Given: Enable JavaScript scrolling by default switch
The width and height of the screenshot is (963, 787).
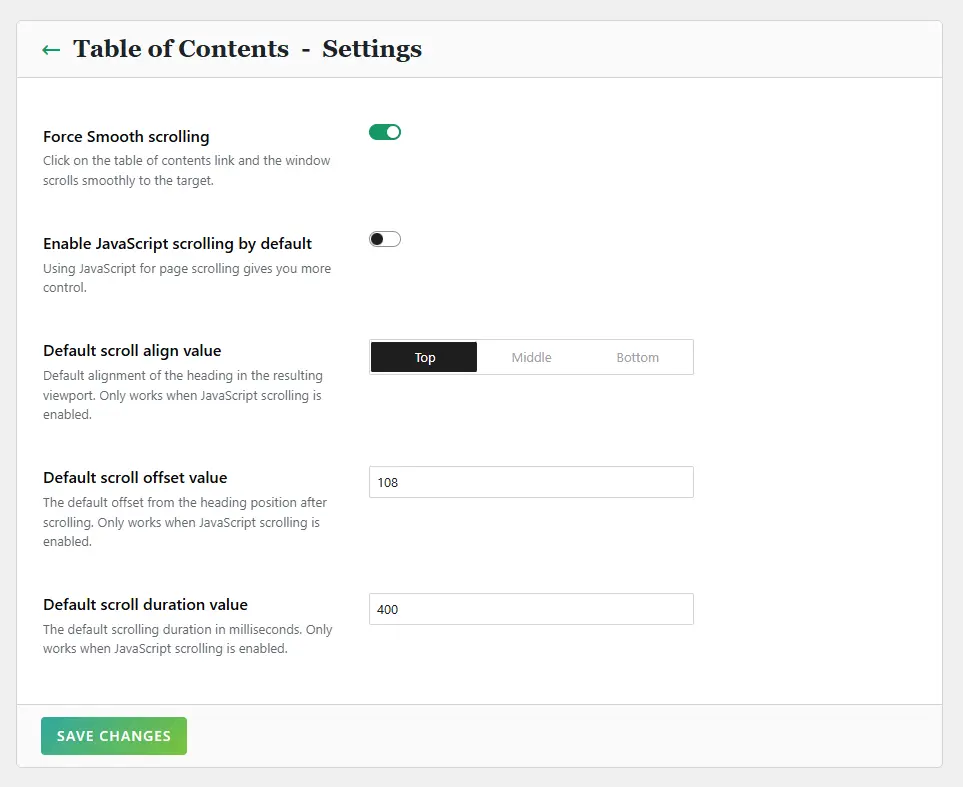Looking at the screenshot, I should click(385, 239).
